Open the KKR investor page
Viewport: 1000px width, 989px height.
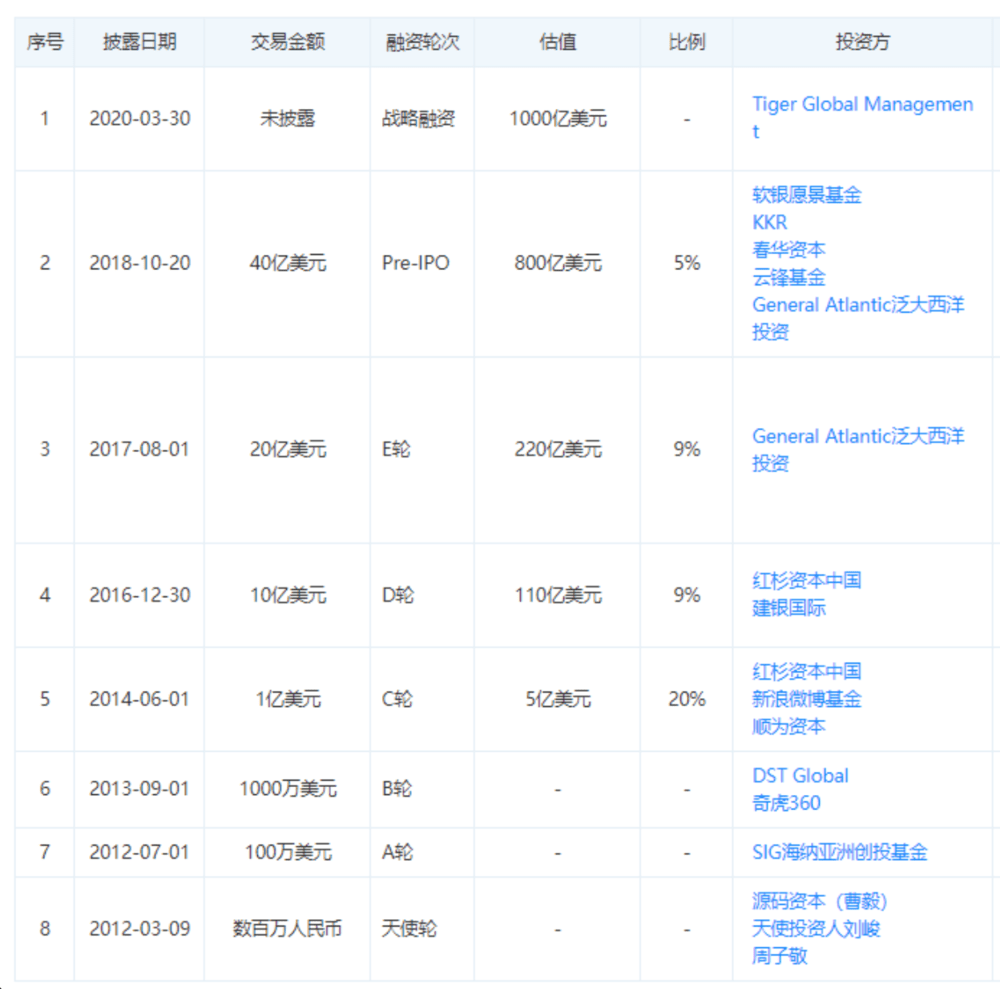[x=769, y=222]
